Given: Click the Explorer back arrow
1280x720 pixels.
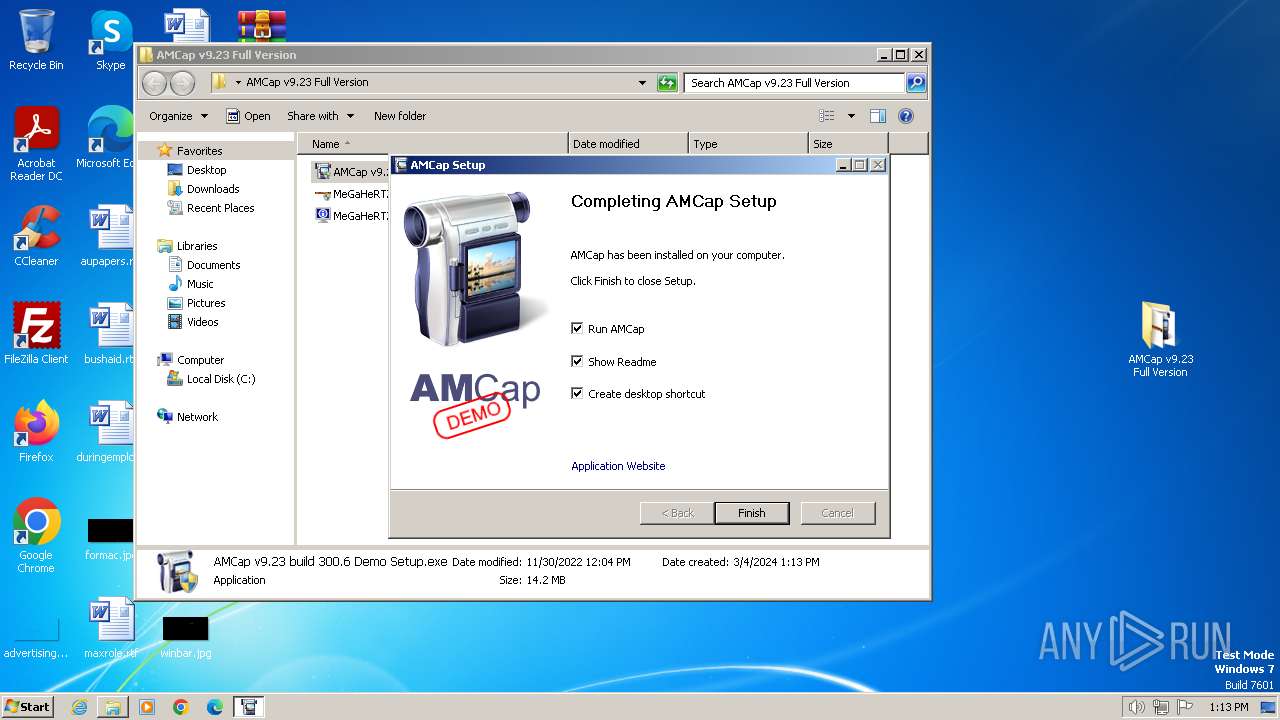Looking at the screenshot, I should pyautogui.click(x=154, y=83).
